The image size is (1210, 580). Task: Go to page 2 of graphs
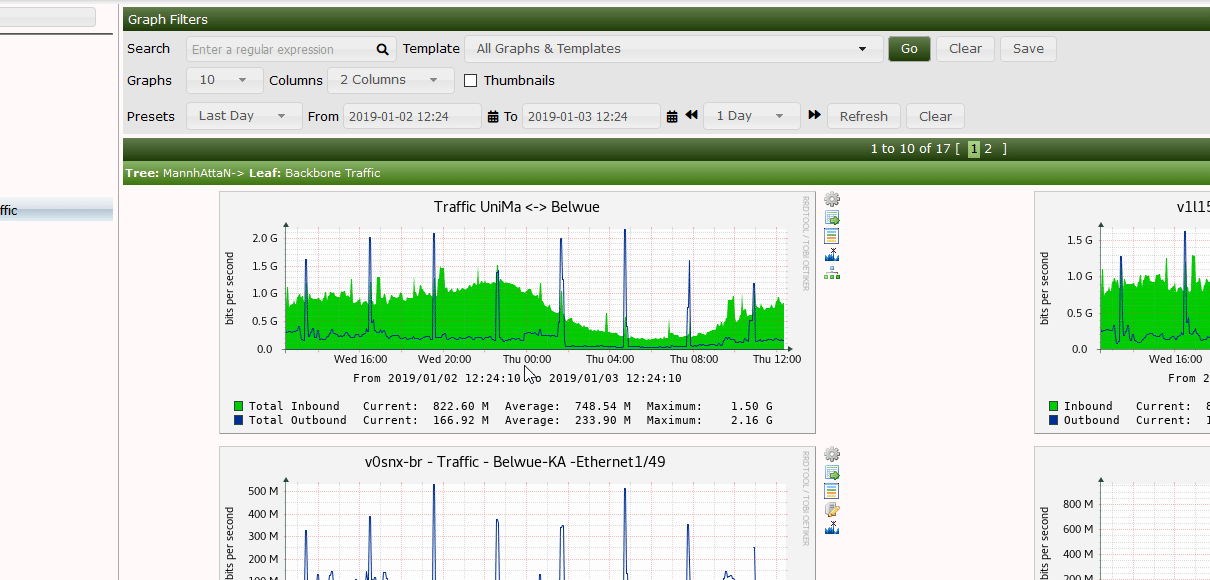988,149
